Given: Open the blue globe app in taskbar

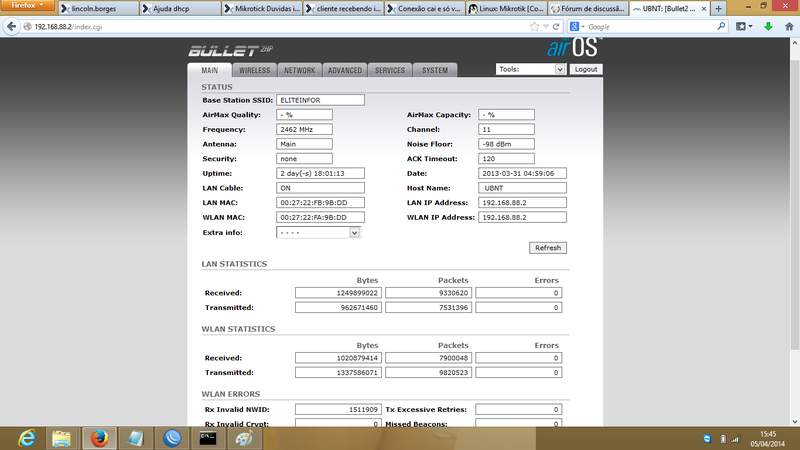Looking at the screenshot, I should (172, 438).
